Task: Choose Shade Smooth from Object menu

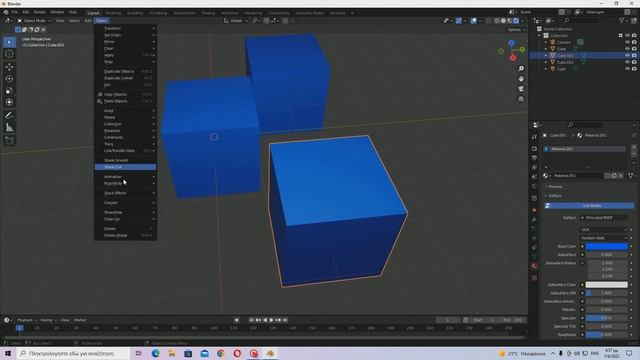Action: 125,160
